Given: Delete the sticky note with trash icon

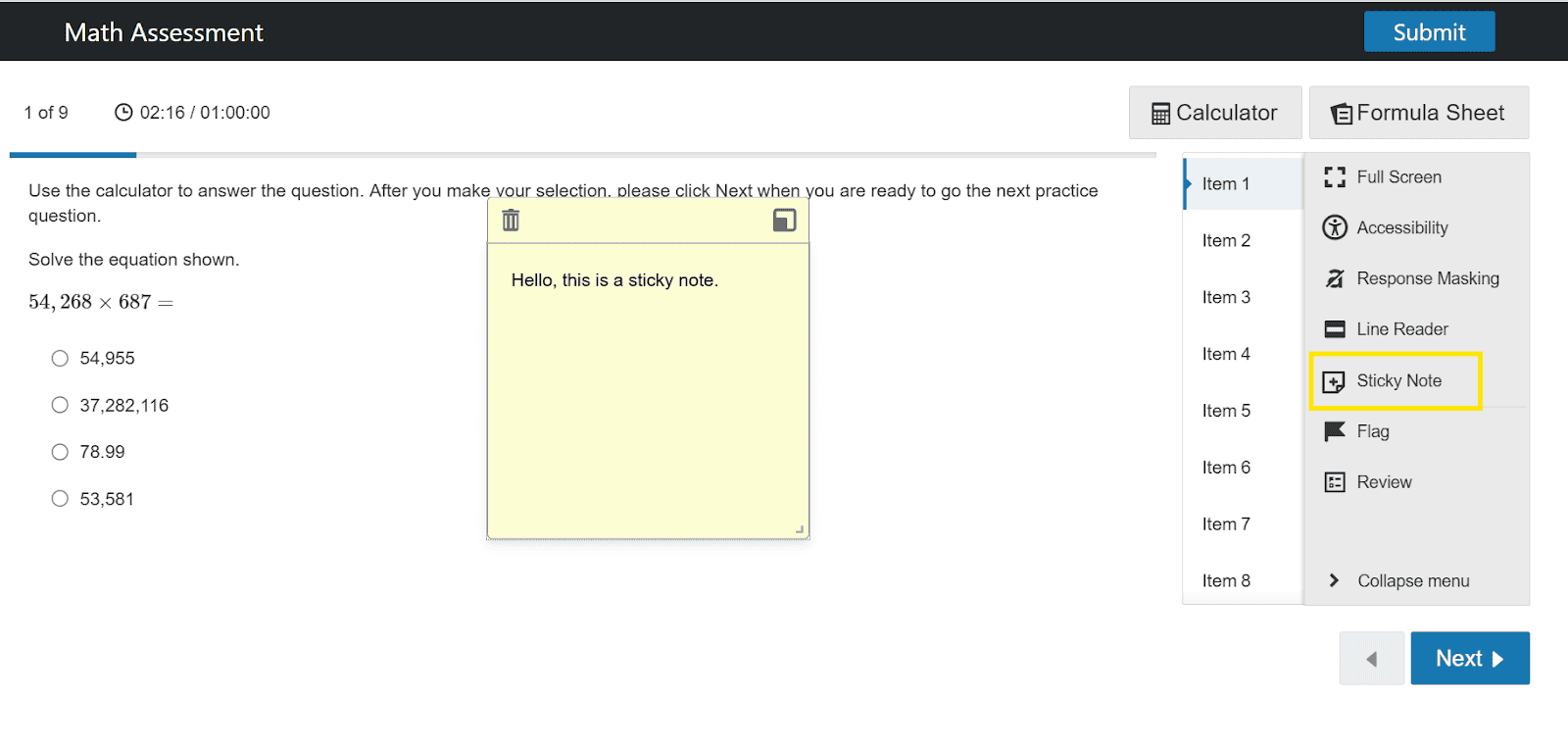Looking at the screenshot, I should click(511, 221).
